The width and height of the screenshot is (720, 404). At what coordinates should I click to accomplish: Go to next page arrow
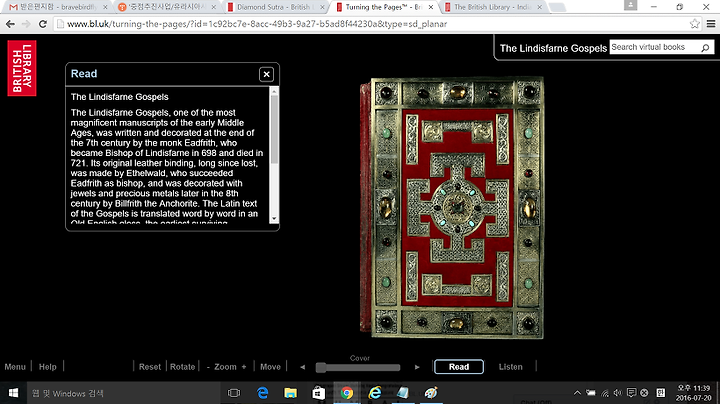417,367
